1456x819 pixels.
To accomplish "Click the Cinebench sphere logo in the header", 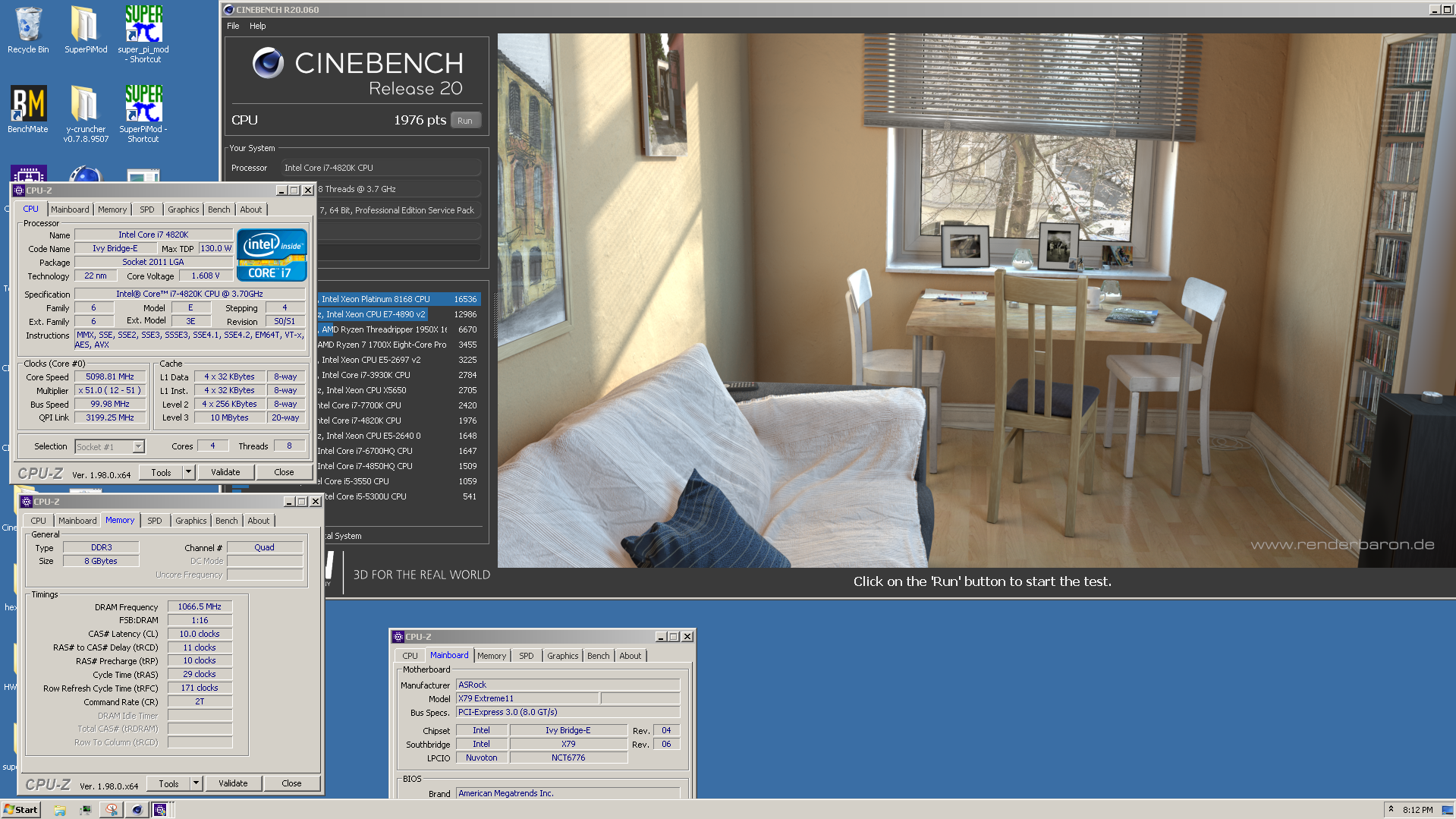I will (268, 63).
